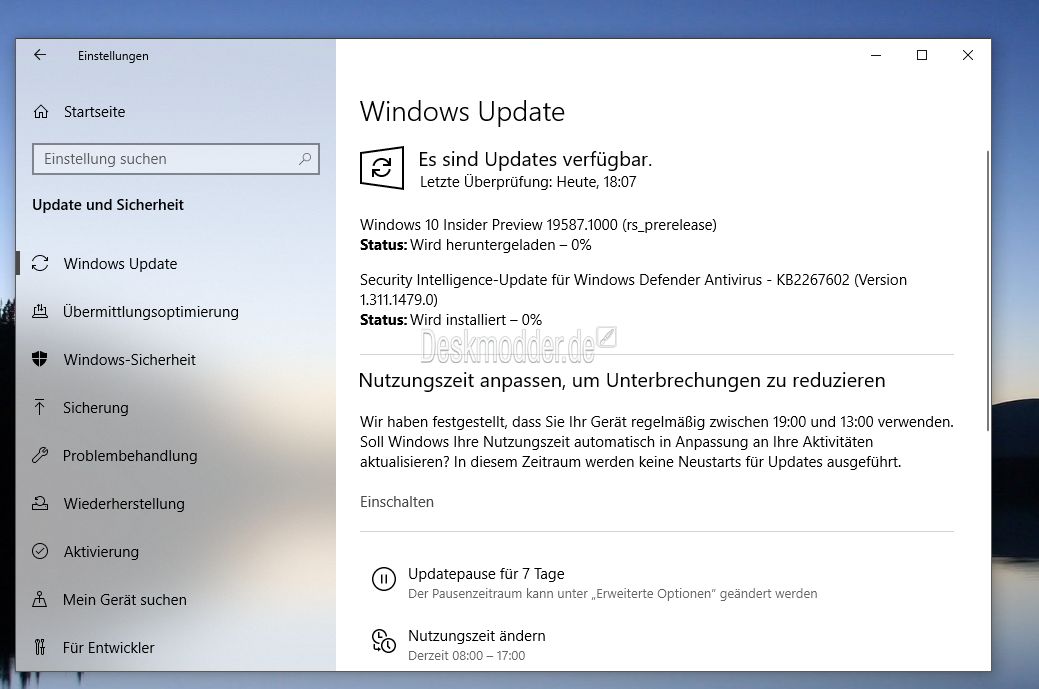Select Windows Update in the sidebar
Image resolution: width=1039 pixels, height=689 pixels.
tap(120, 264)
